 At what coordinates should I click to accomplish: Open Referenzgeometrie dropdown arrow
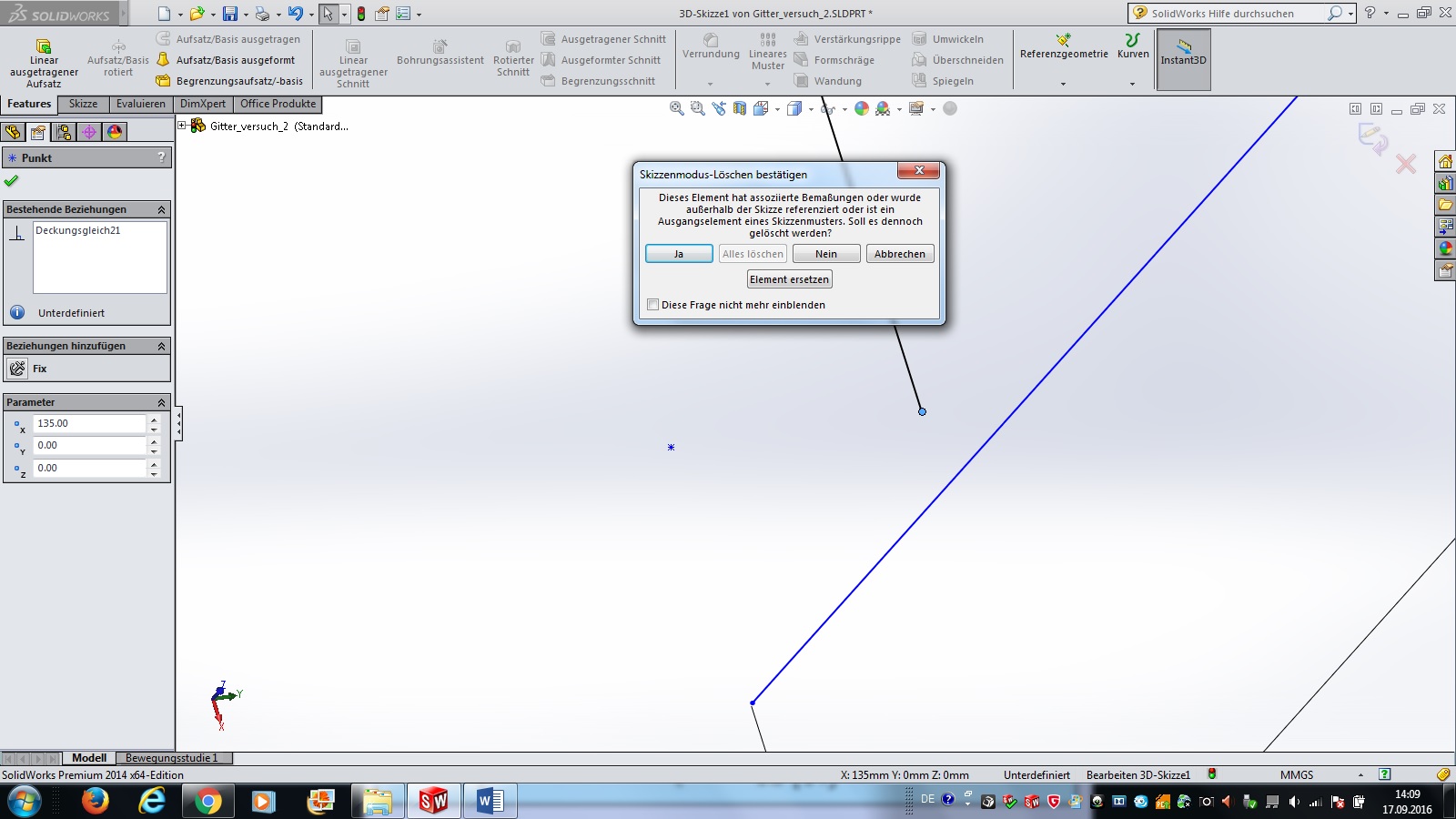pyautogui.click(x=1063, y=84)
